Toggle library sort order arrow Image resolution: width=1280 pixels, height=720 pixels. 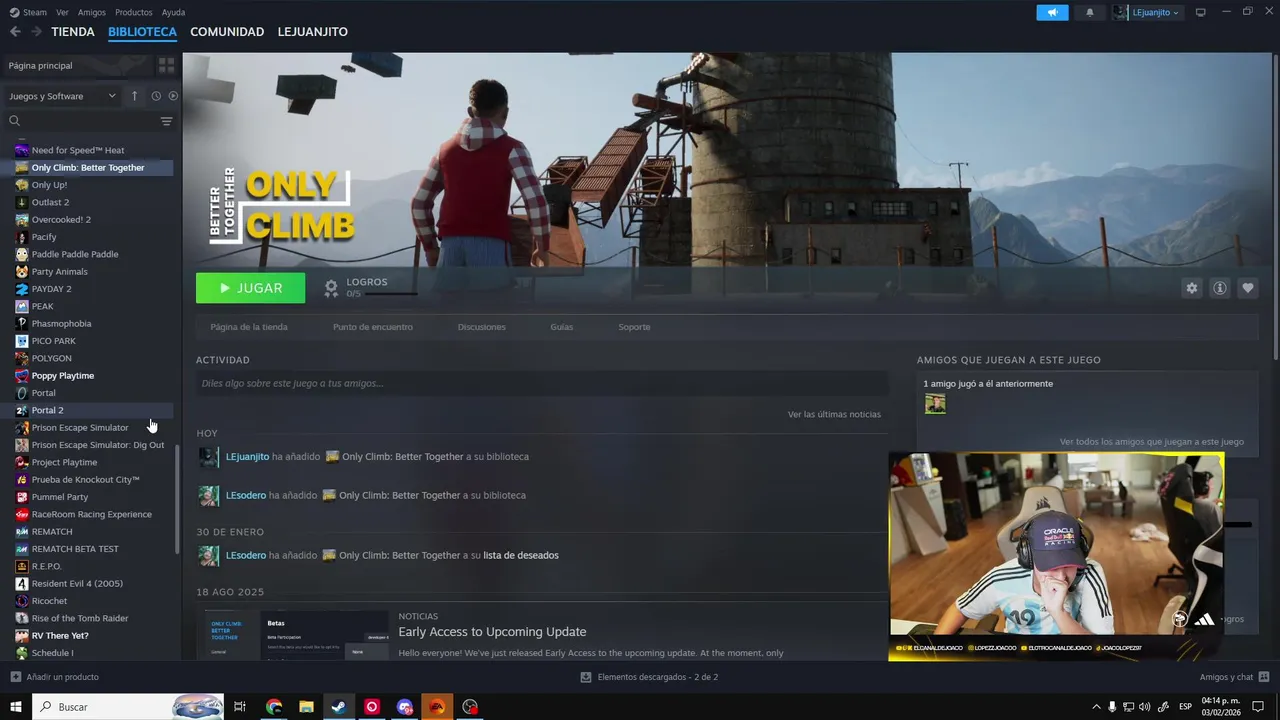(x=135, y=96)
